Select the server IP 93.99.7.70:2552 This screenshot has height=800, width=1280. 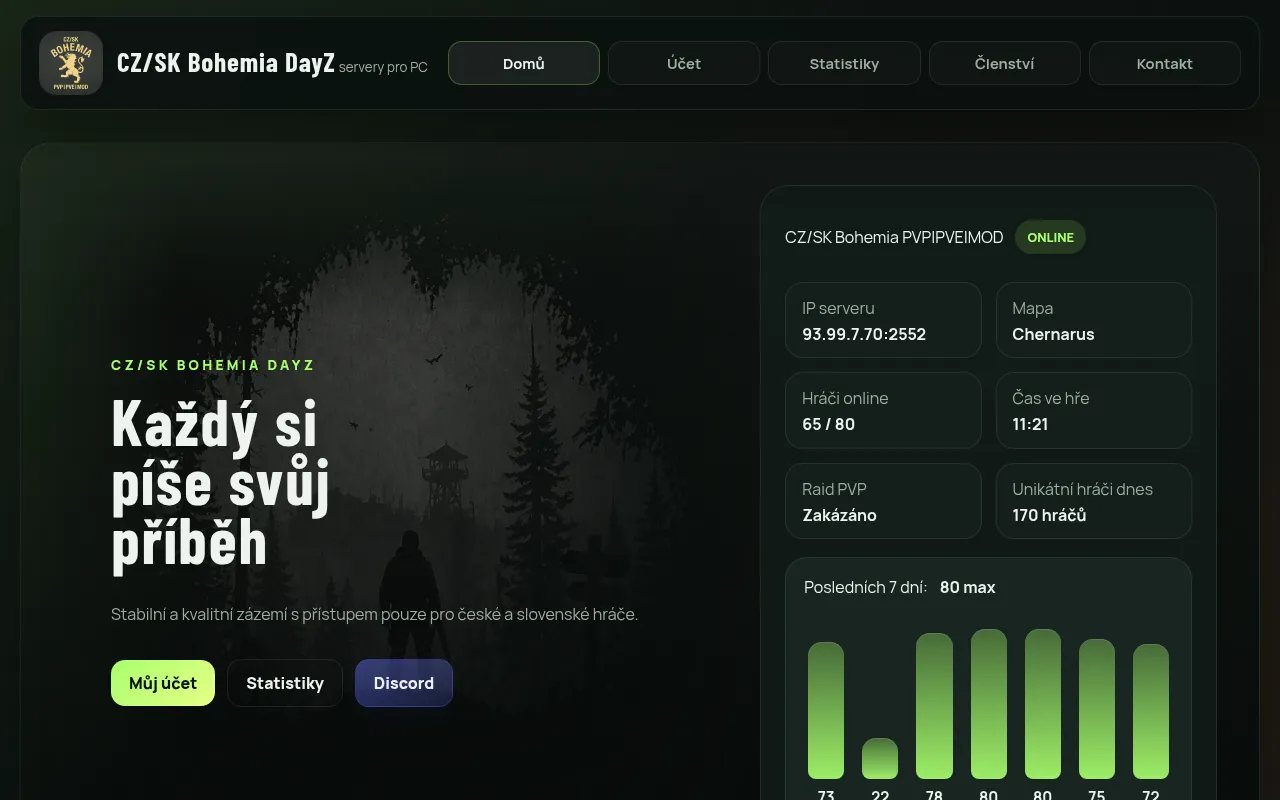(x=864, y=334)
